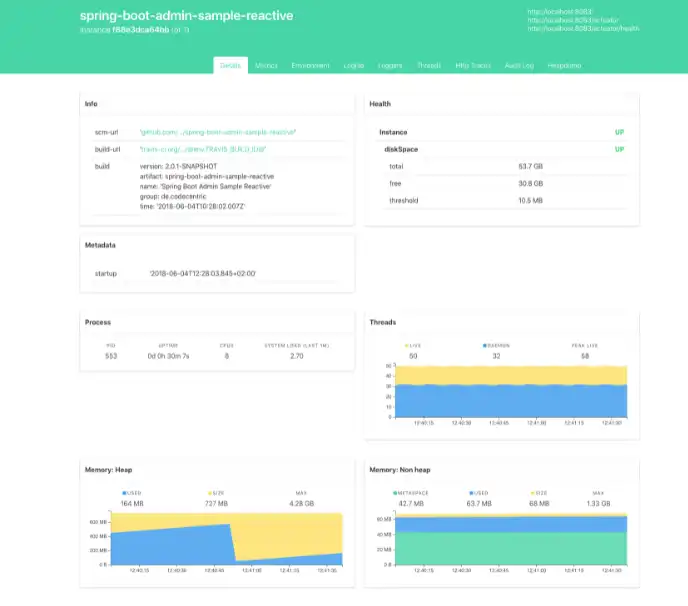Click the Threads area chart
Image resolution: width=688 pixels, height=606 pixels.
point(511,391)
